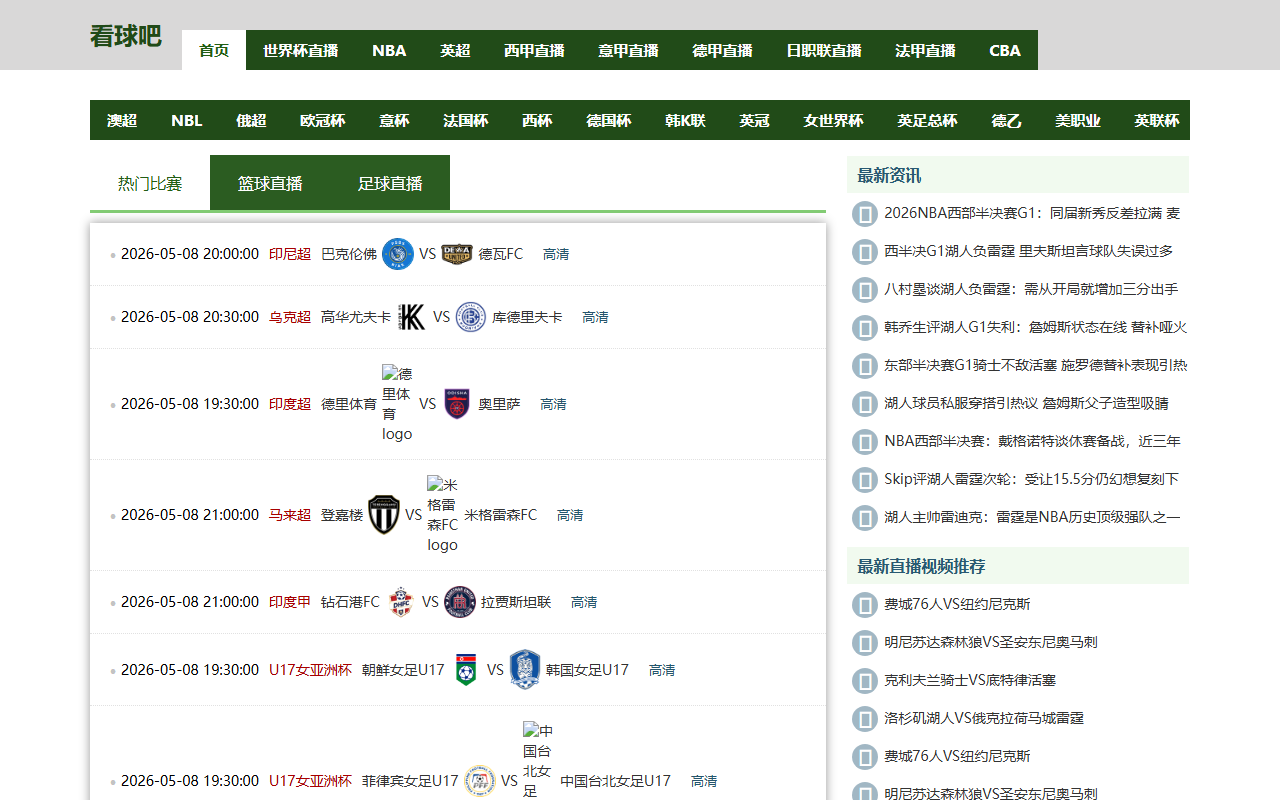Viewport: 1280px width, 800px height.
Task: Click the 拉贾斯坦联 team logo
Action: pyautogui.click(x=460, y=602)
